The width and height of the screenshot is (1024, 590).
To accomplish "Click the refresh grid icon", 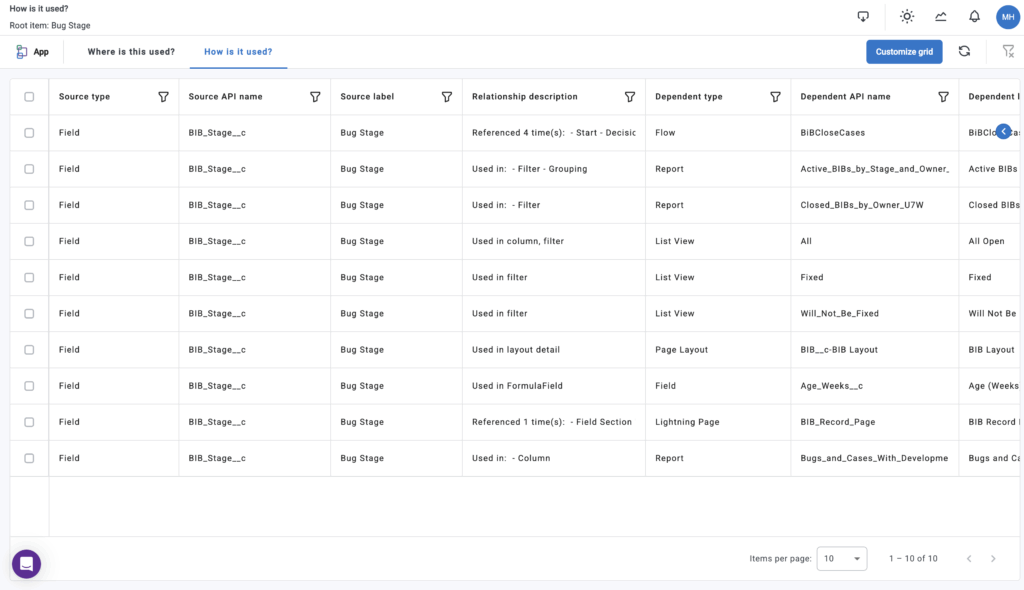I will click(x=964, y=52).
